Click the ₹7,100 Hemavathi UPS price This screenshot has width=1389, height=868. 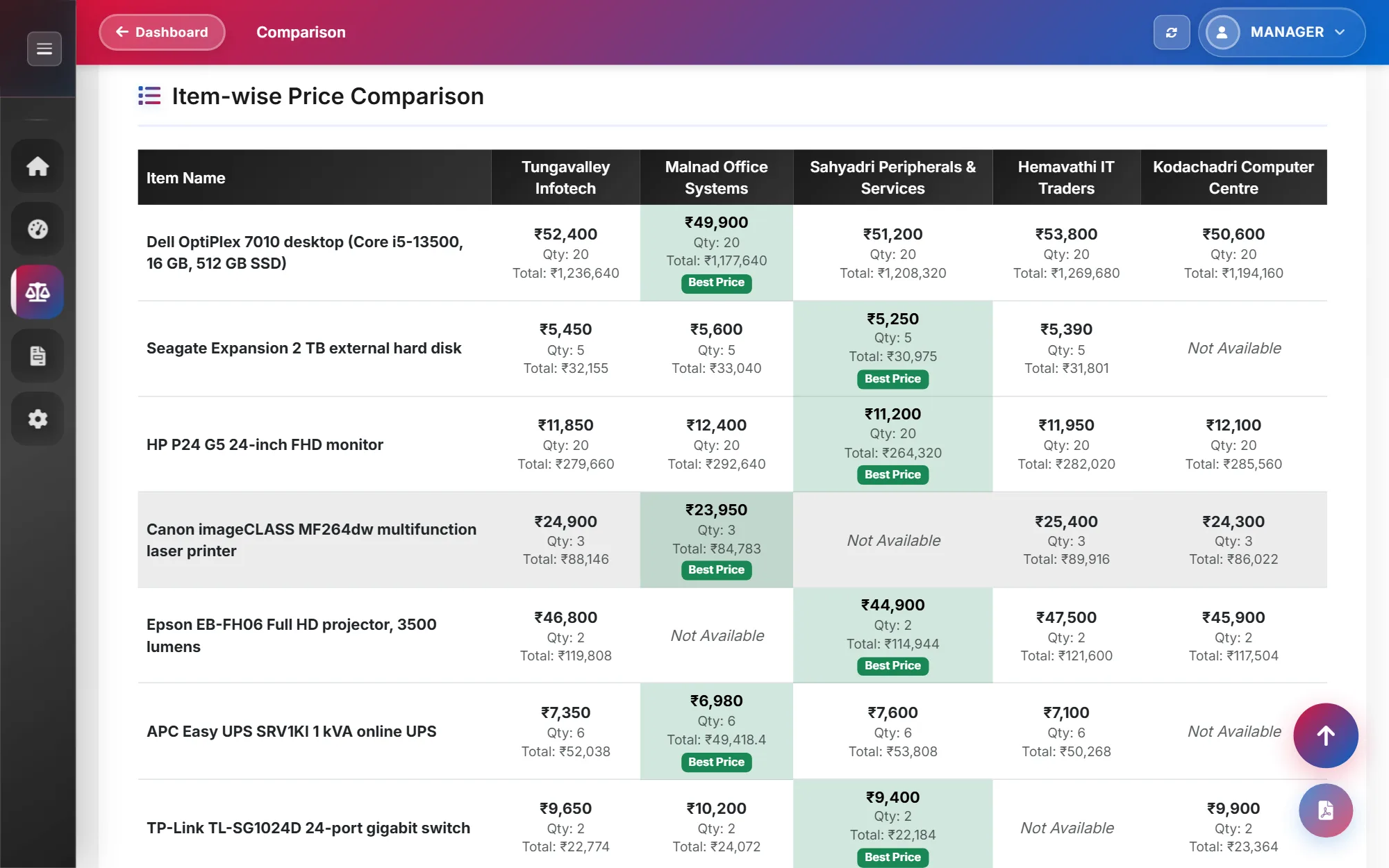pyautogui.click(x=1066, y=713)
